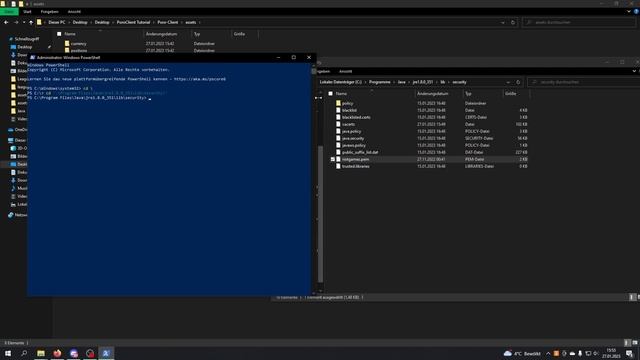Screen dimensions: 640x360
Task: Click the weather widget in the taskbar
Action: pyautogui.click(x=522, y=353)
